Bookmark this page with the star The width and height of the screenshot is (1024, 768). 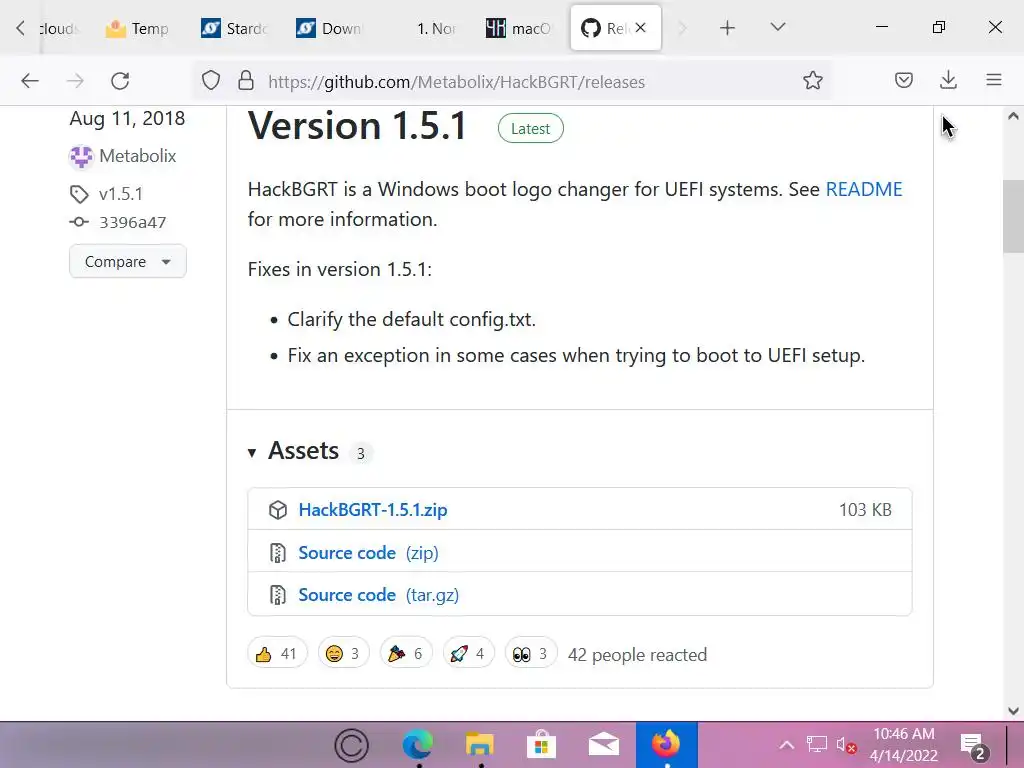[x=813, y=81]
